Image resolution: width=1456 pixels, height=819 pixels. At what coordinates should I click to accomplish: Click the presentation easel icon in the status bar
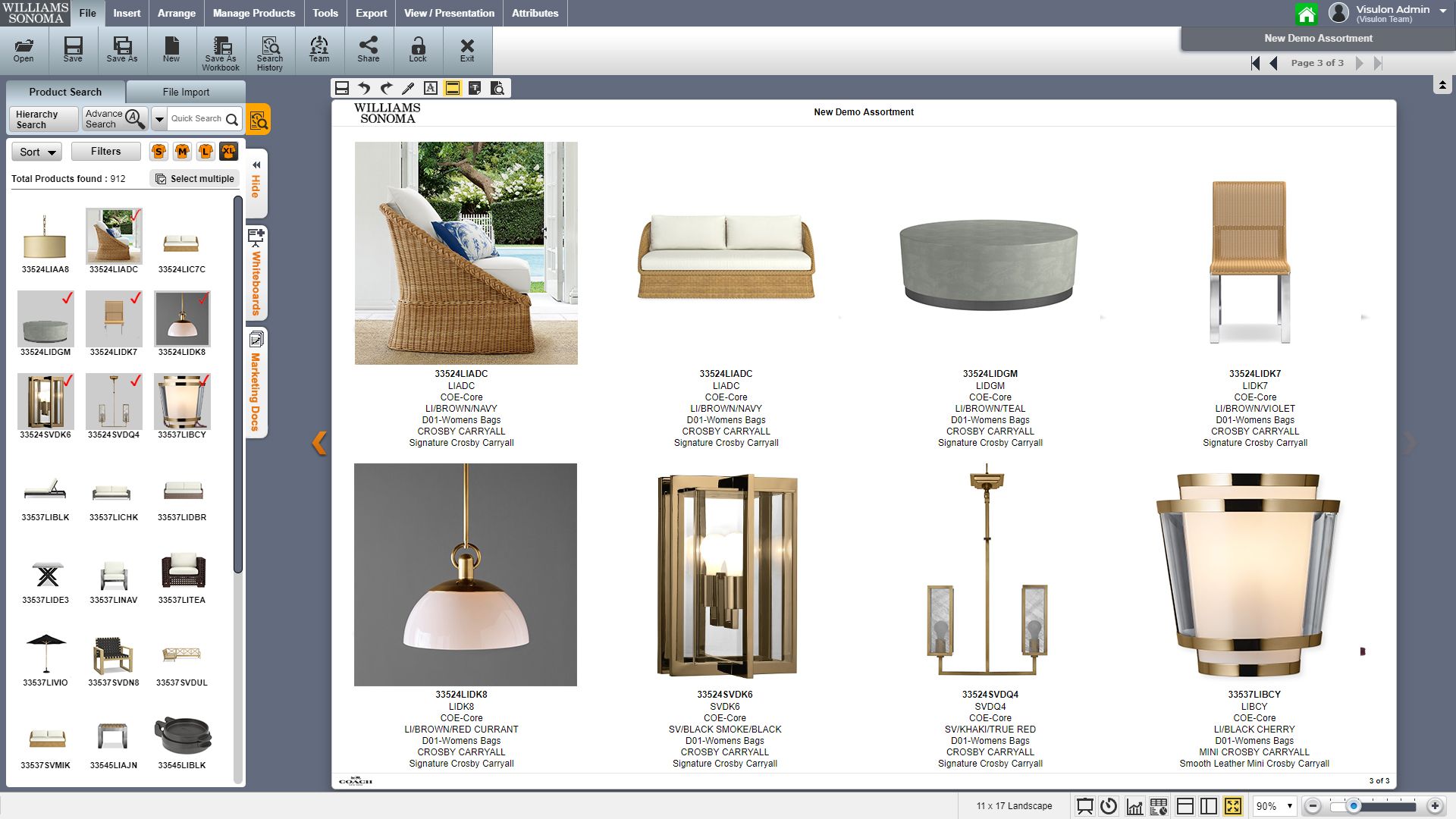click(x=1085, y=806)
